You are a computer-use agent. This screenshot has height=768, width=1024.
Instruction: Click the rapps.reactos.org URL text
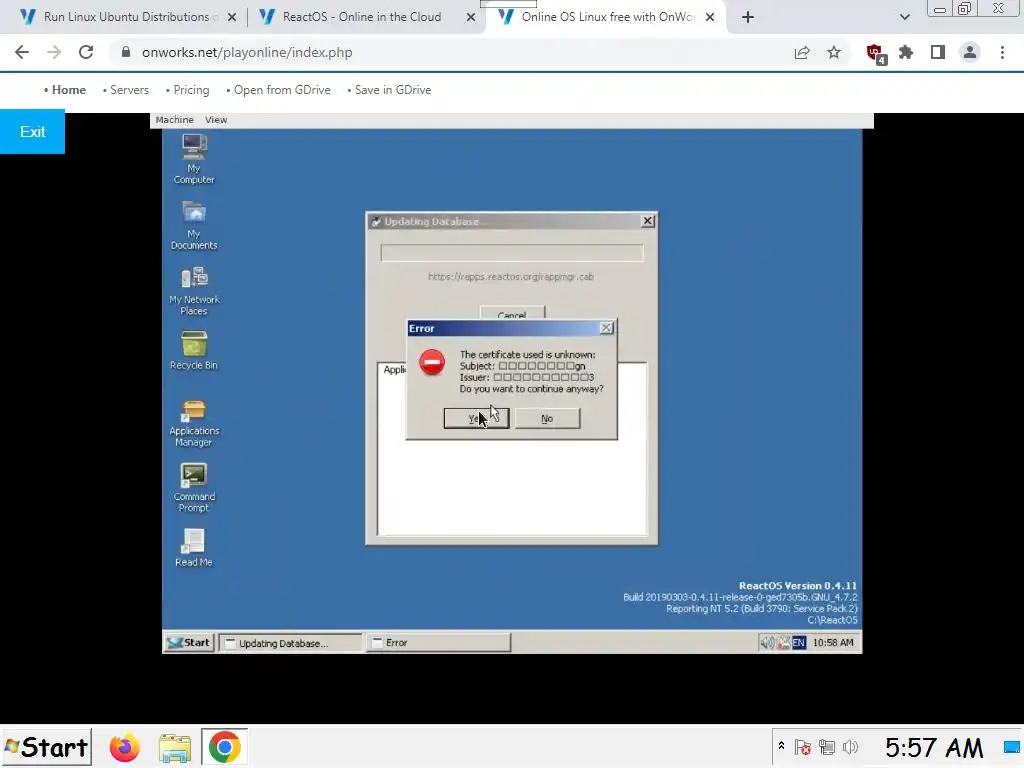click(511, 276)
